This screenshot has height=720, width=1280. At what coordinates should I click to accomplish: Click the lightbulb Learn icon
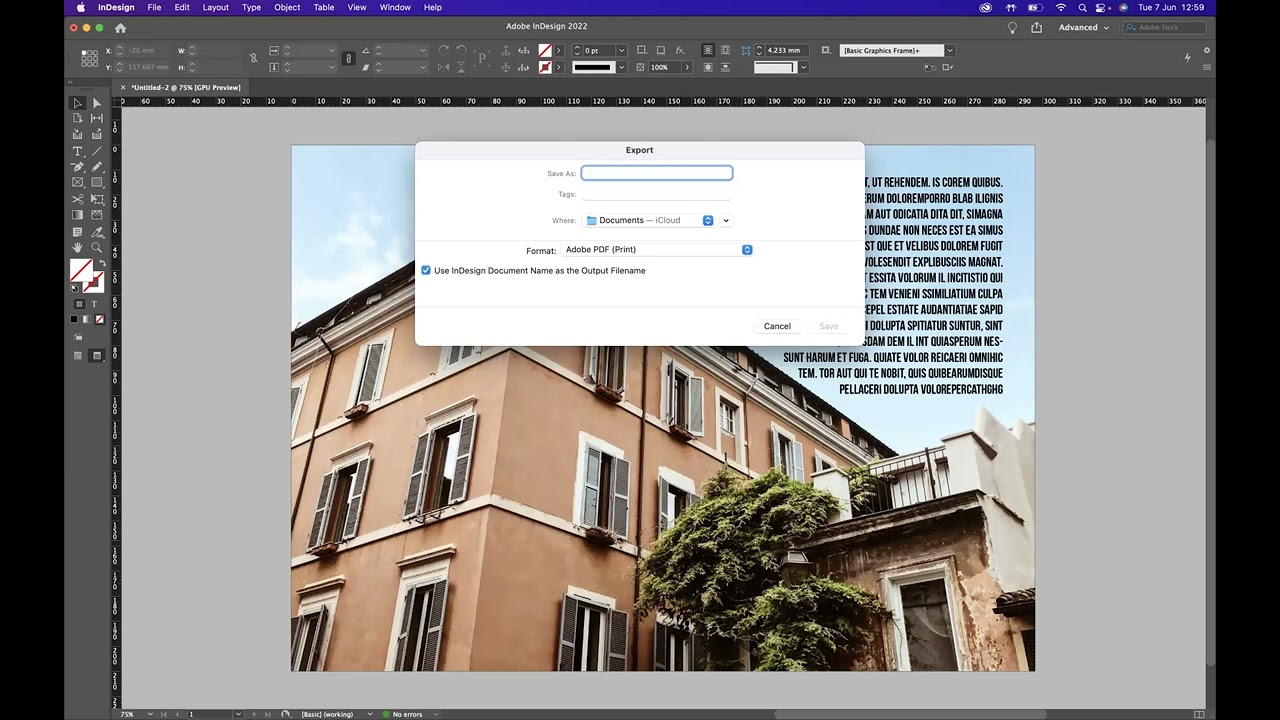1012,28
